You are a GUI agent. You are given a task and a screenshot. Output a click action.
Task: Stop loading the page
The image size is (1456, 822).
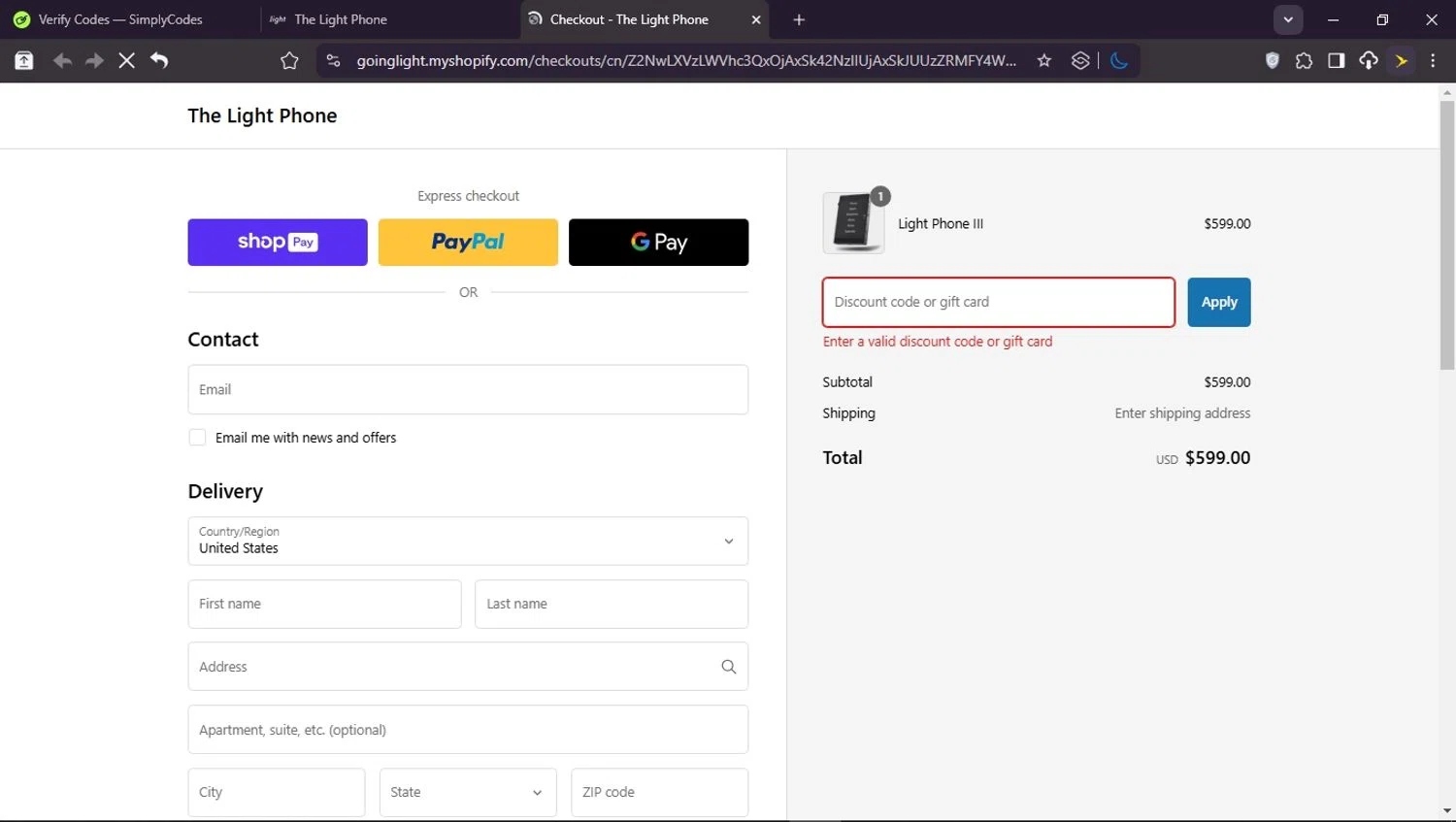tap(126, 60)
